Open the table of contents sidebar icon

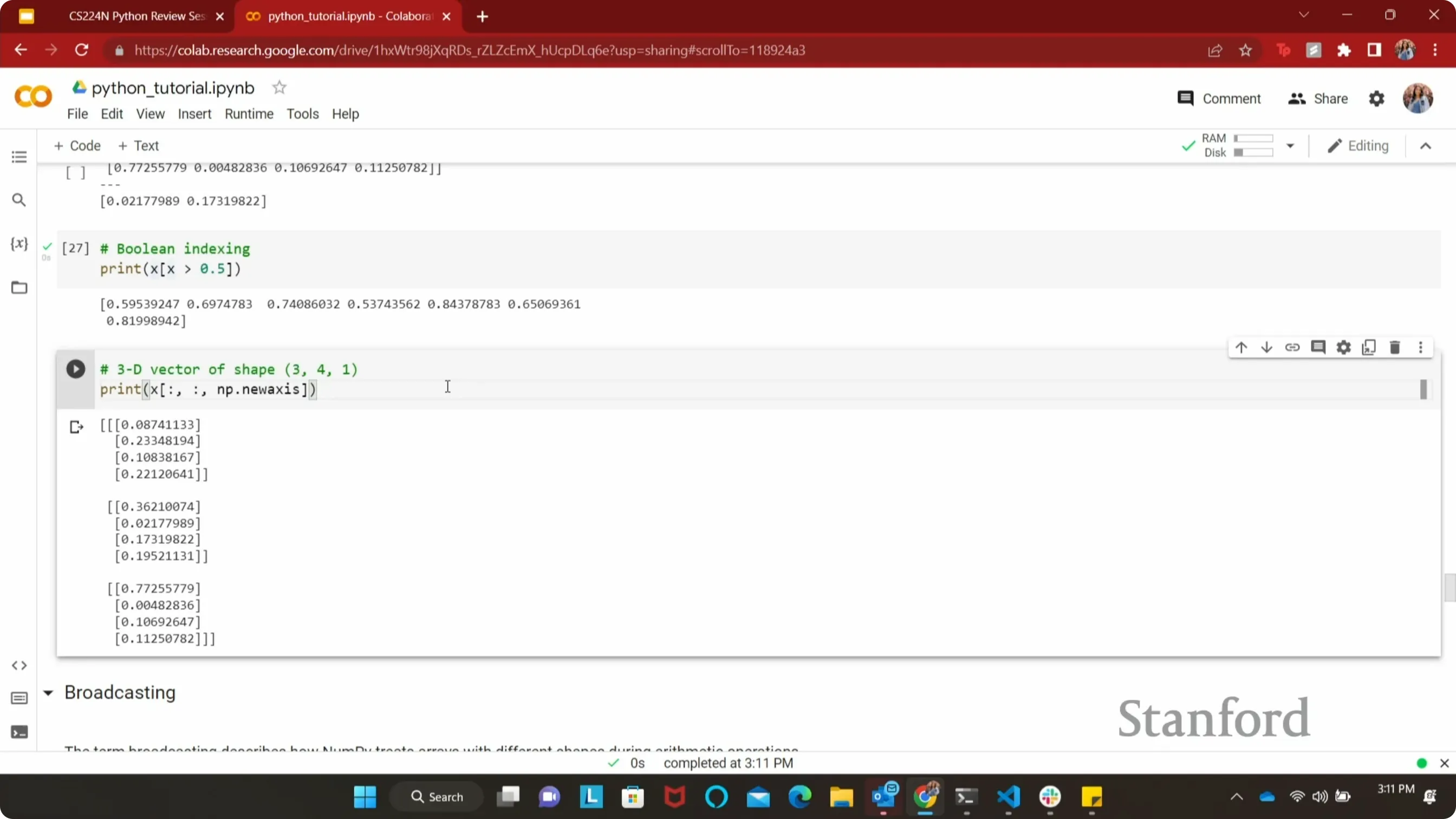19,157
